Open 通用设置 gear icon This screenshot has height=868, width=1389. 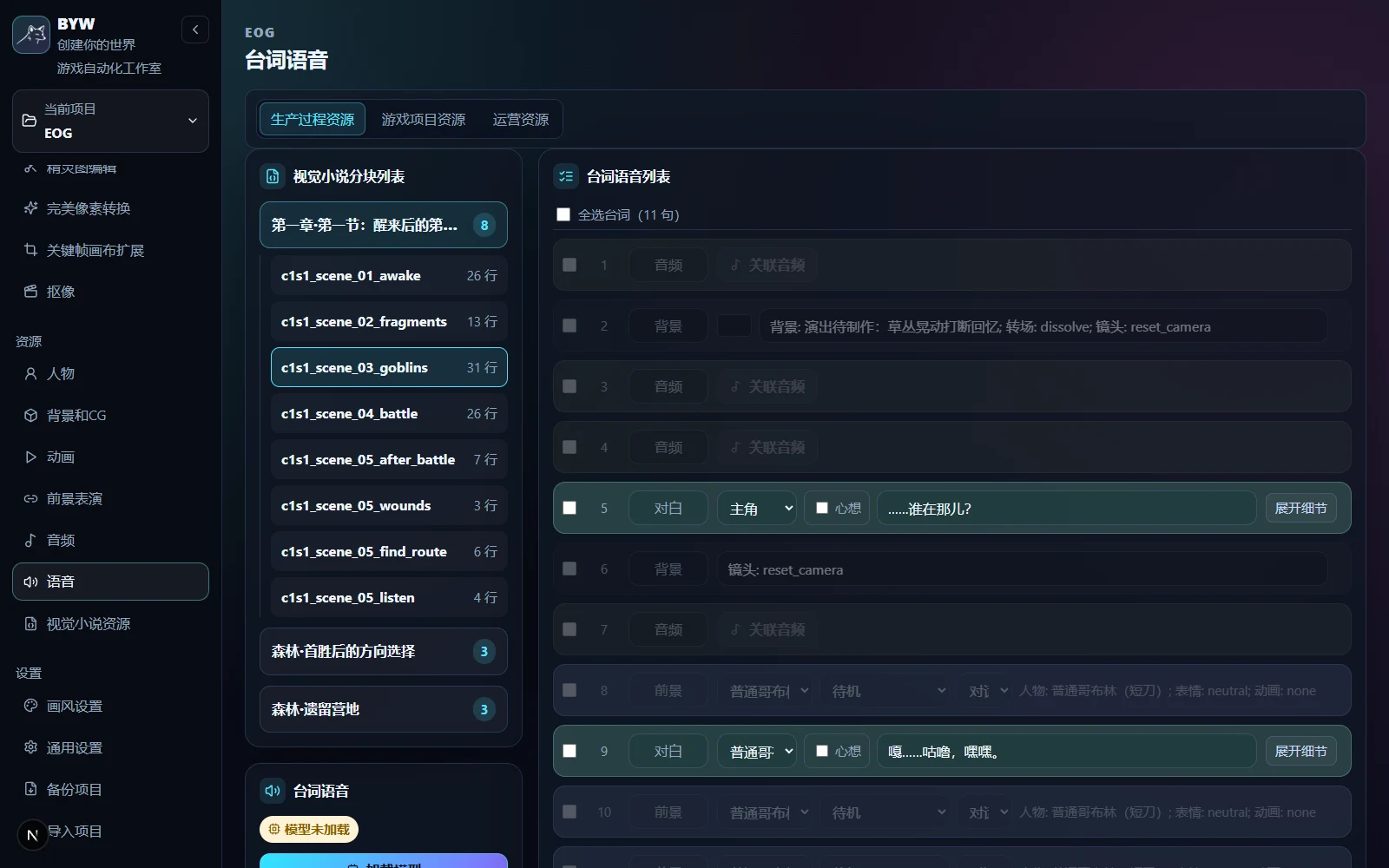pos(30,747)
